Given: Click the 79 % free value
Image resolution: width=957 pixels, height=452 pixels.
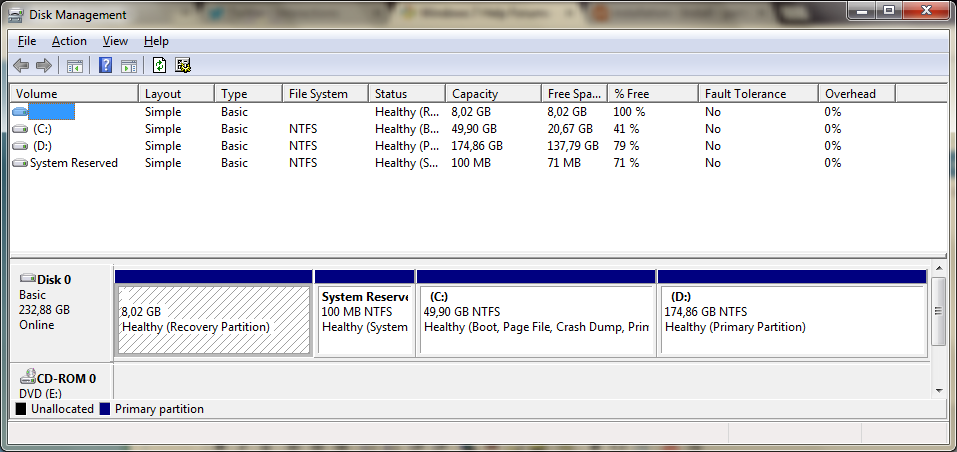Looking at the screenshot, I should (626, 146).
